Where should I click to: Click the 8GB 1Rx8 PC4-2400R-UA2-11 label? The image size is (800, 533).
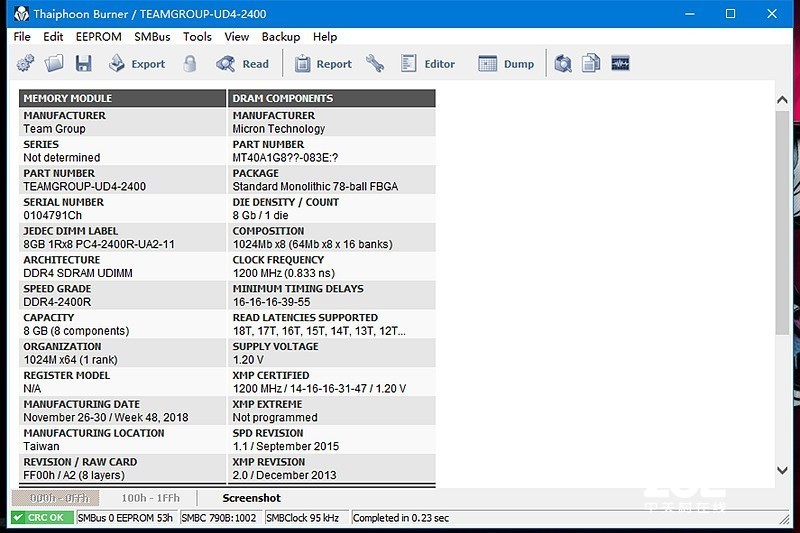99,244
